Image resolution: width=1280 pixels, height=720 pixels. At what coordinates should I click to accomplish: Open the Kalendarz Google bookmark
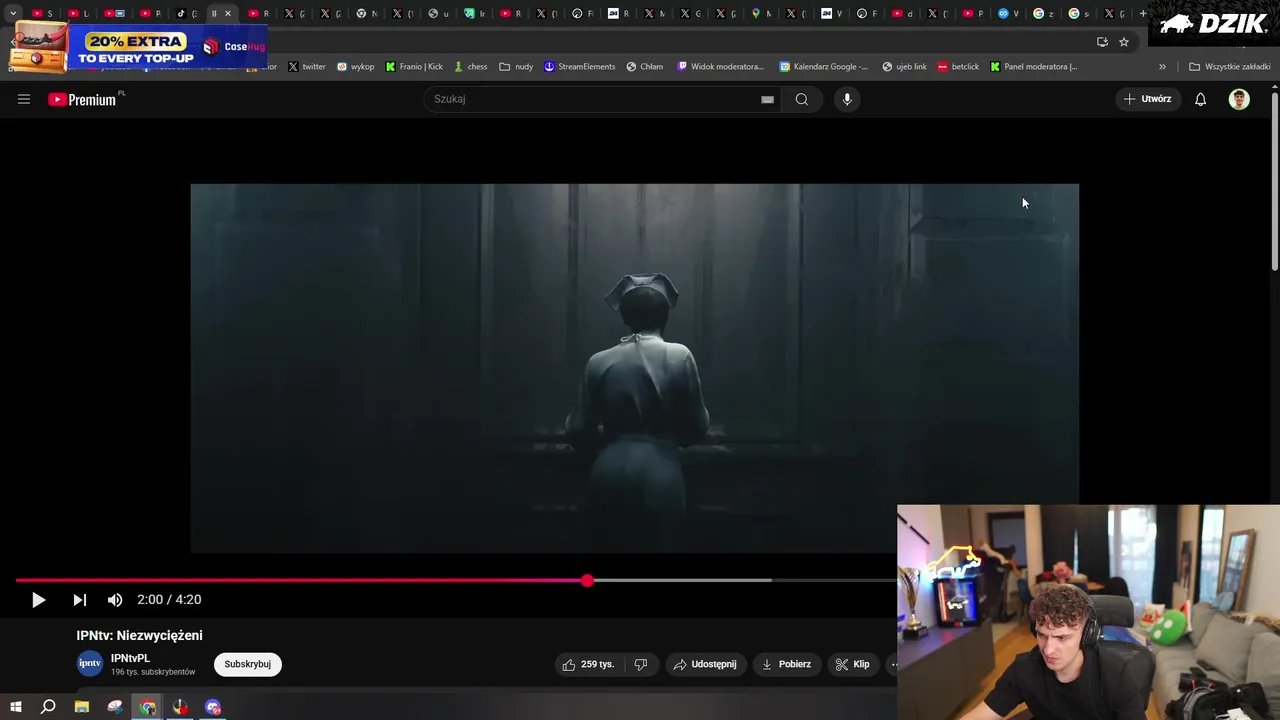point(824,67)
